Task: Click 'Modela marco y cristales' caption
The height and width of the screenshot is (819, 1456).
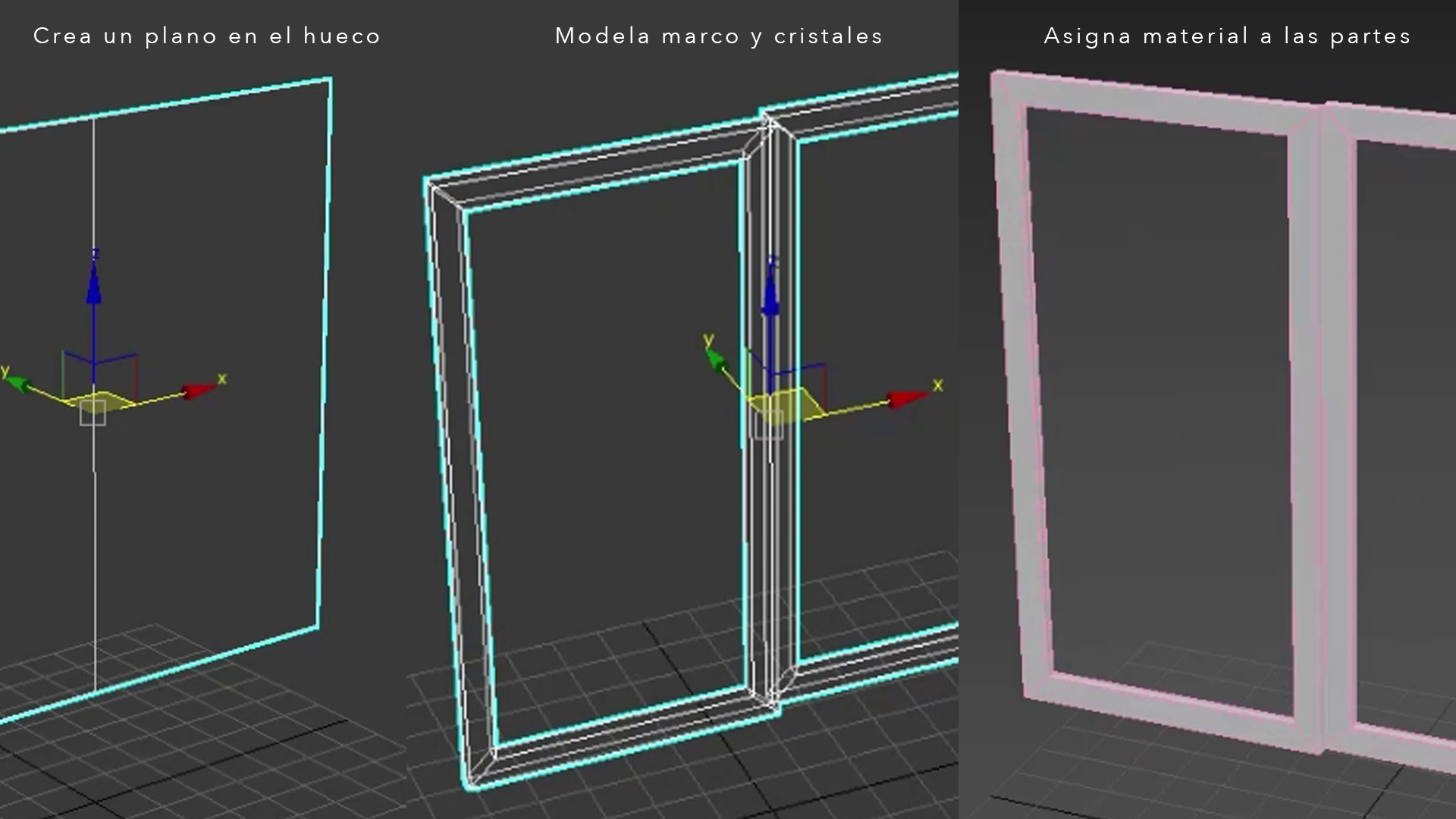Action: [719, 36]
